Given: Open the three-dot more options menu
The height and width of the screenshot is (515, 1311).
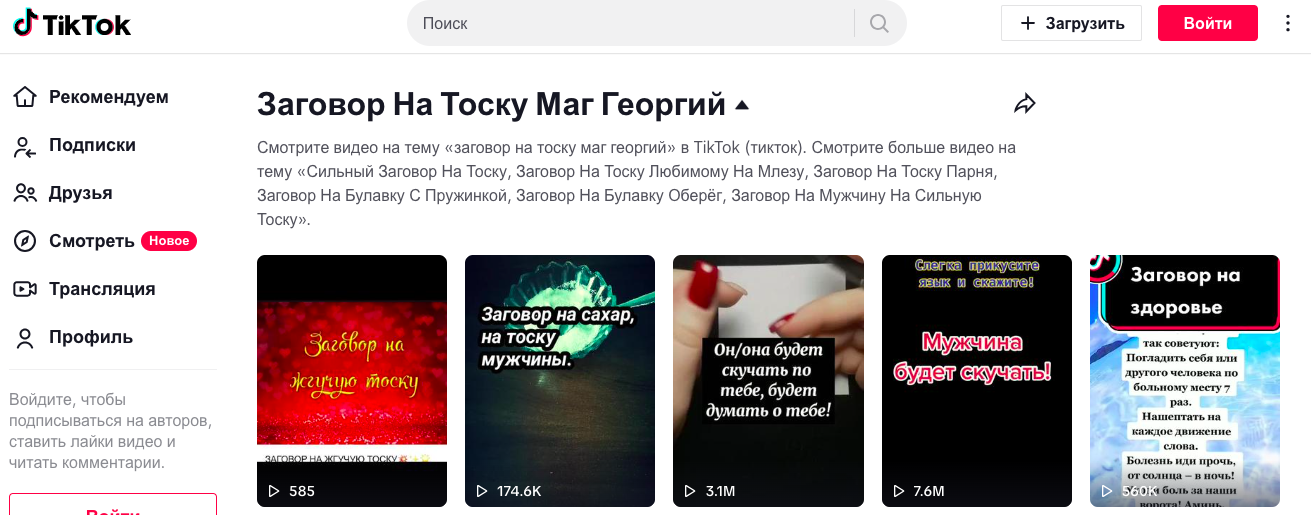Looking at the screenshot, I should 1288,23.
